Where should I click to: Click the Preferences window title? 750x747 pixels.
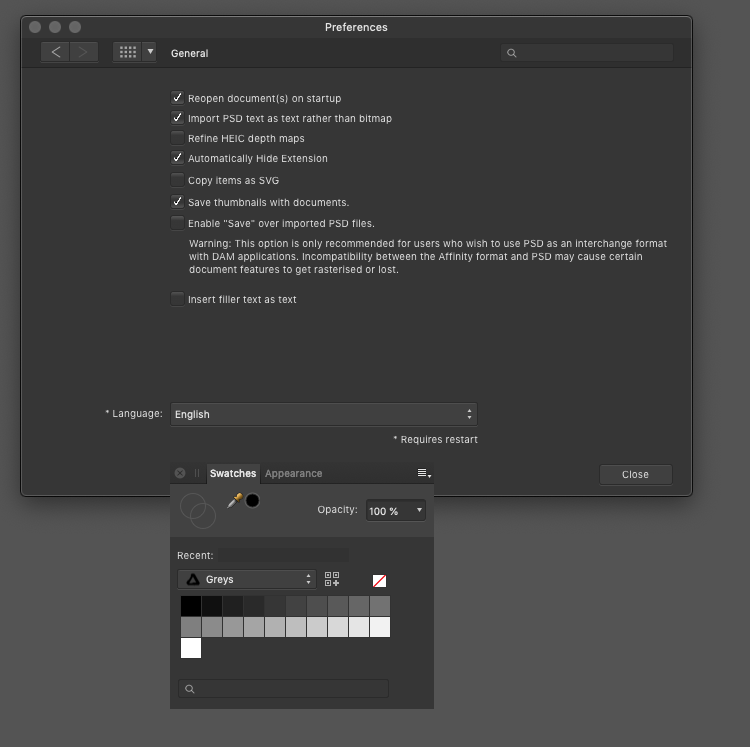[356, 27]
